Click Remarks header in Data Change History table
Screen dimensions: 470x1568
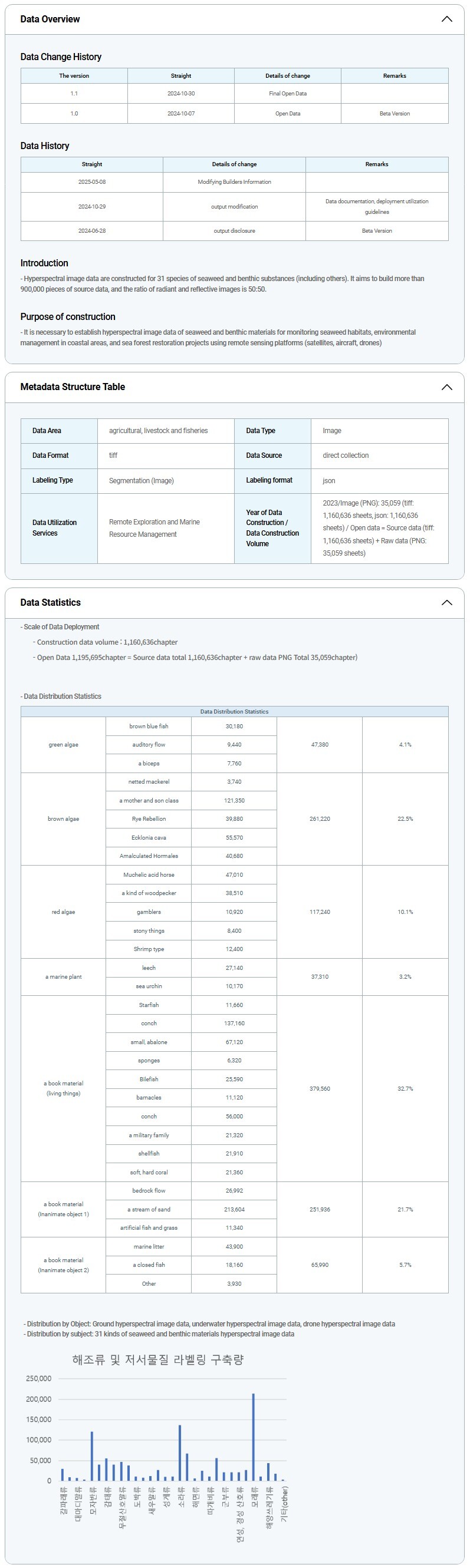coord(394,76)
